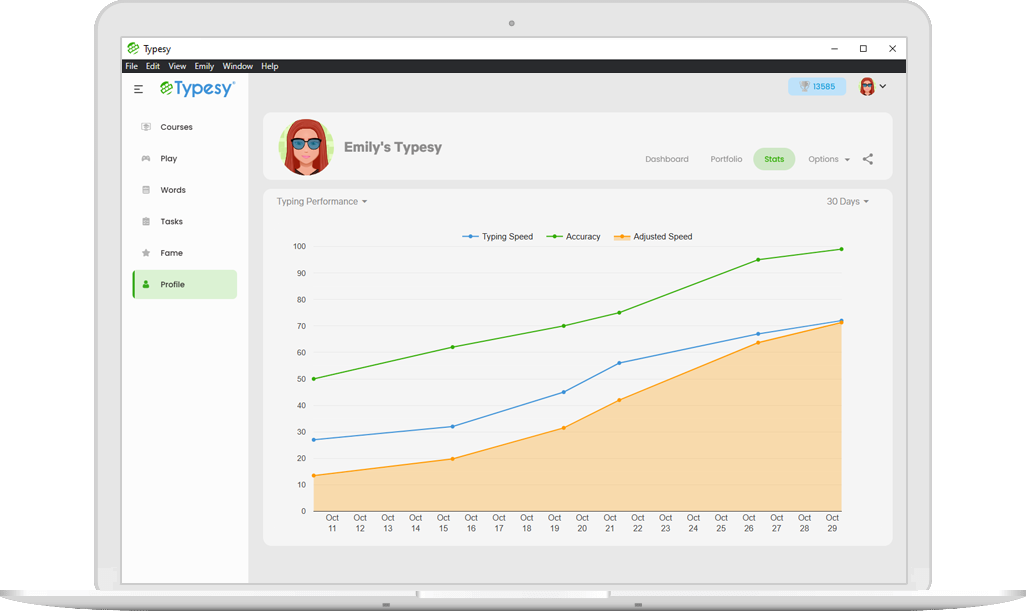Select the Words list icon
1026x611 pixels.
[x=146, y=190]
